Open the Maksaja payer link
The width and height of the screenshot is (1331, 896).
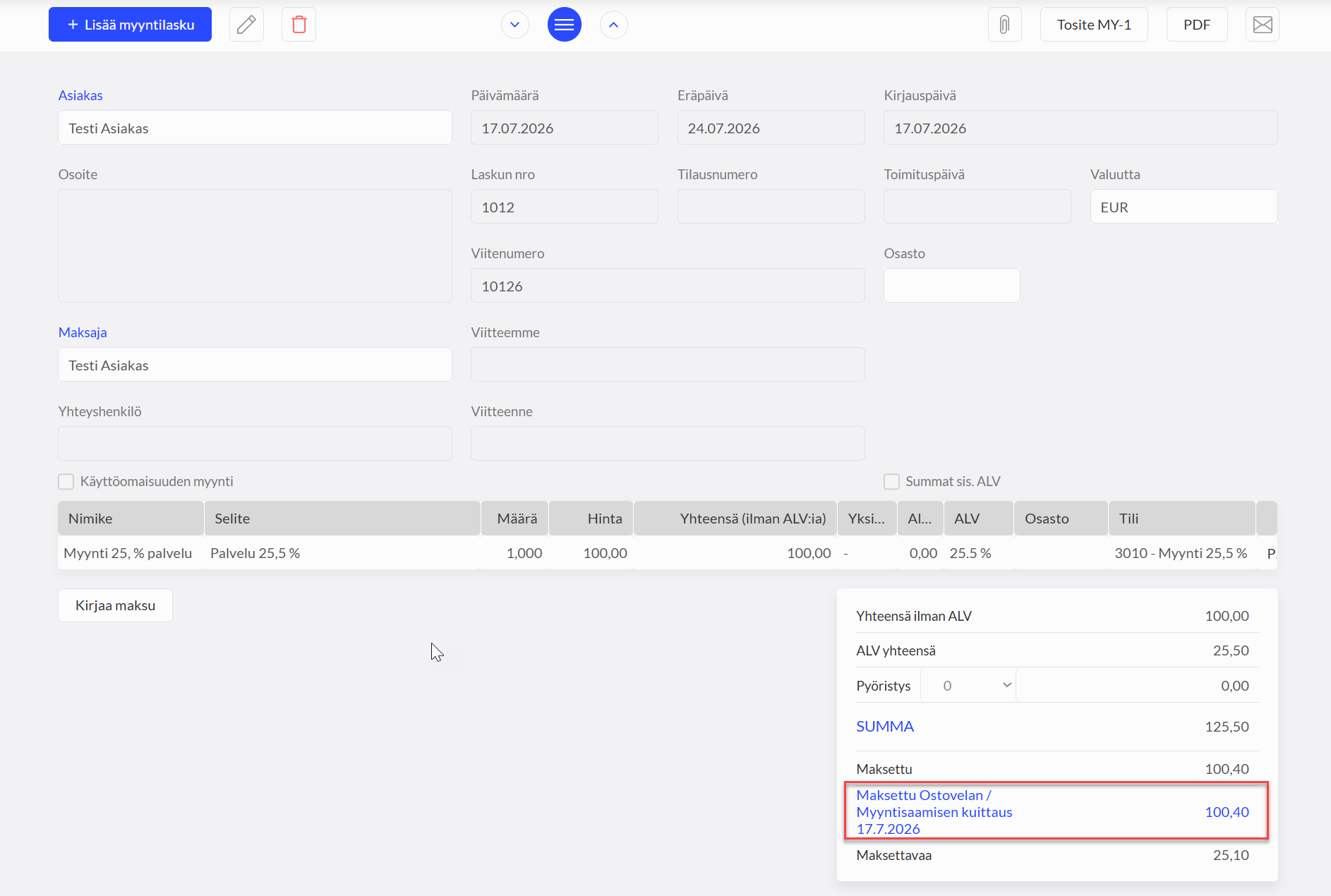click(x=83, y=332)
